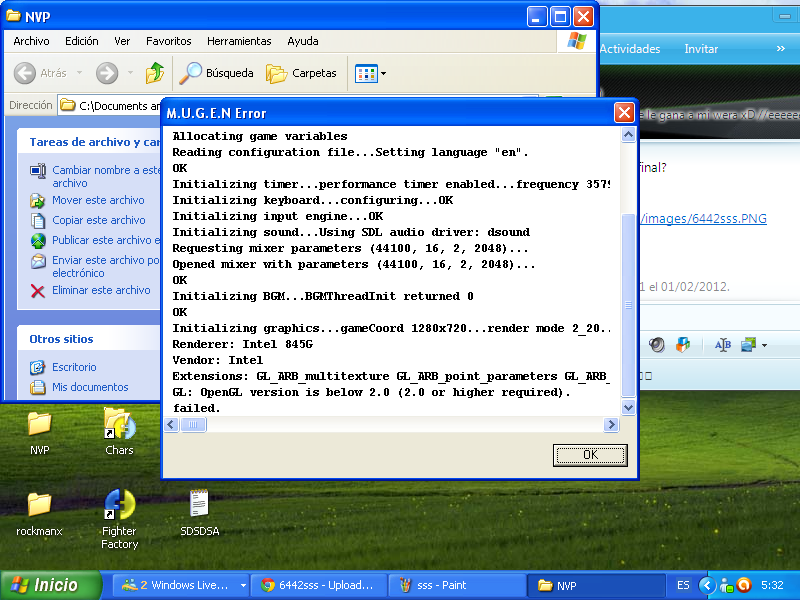800x600 pixels.
Task: Select Copiar este archivo task link
Action: tap(98, 220)
